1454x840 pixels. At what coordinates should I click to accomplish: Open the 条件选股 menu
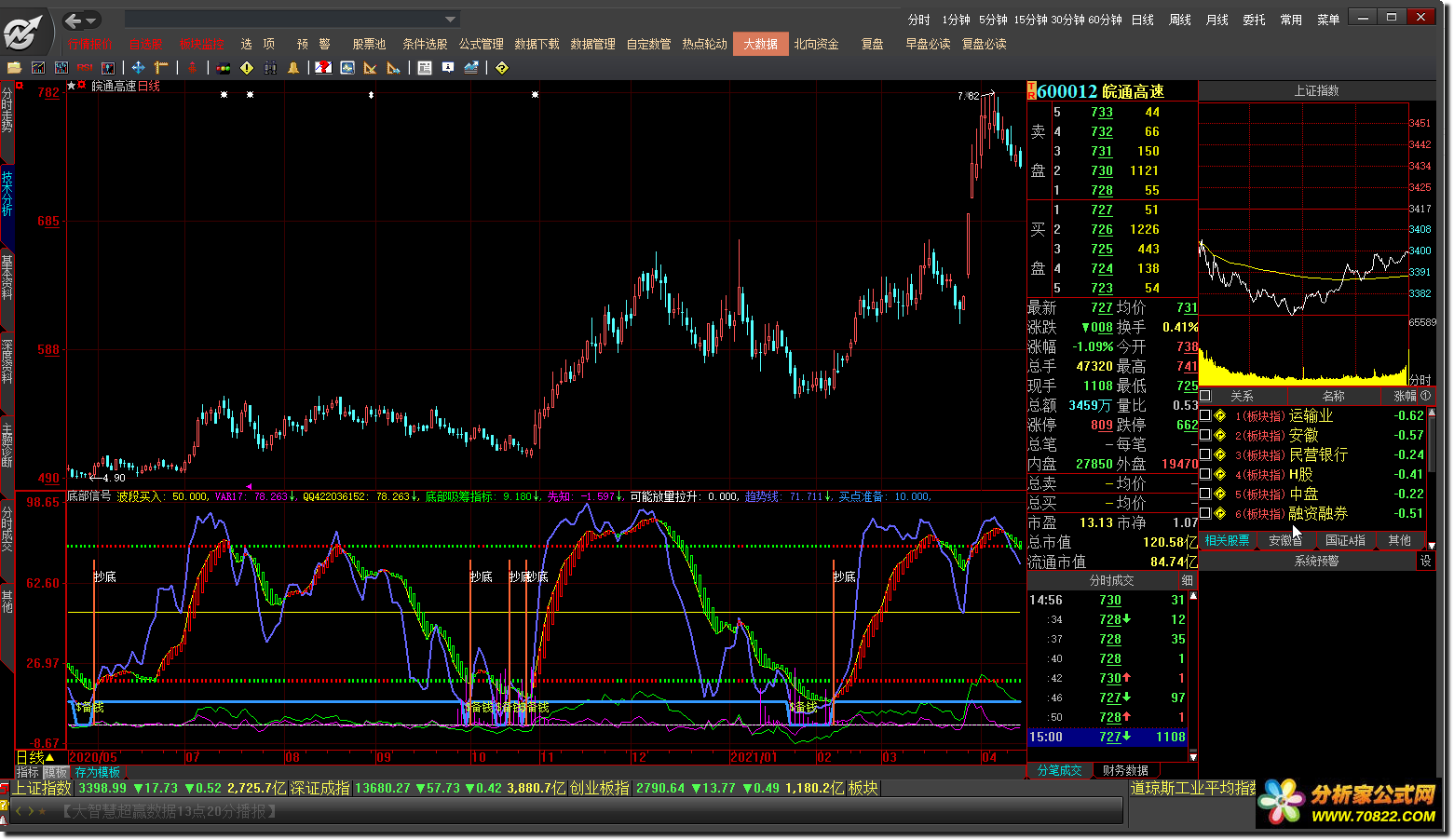(425, 44)
